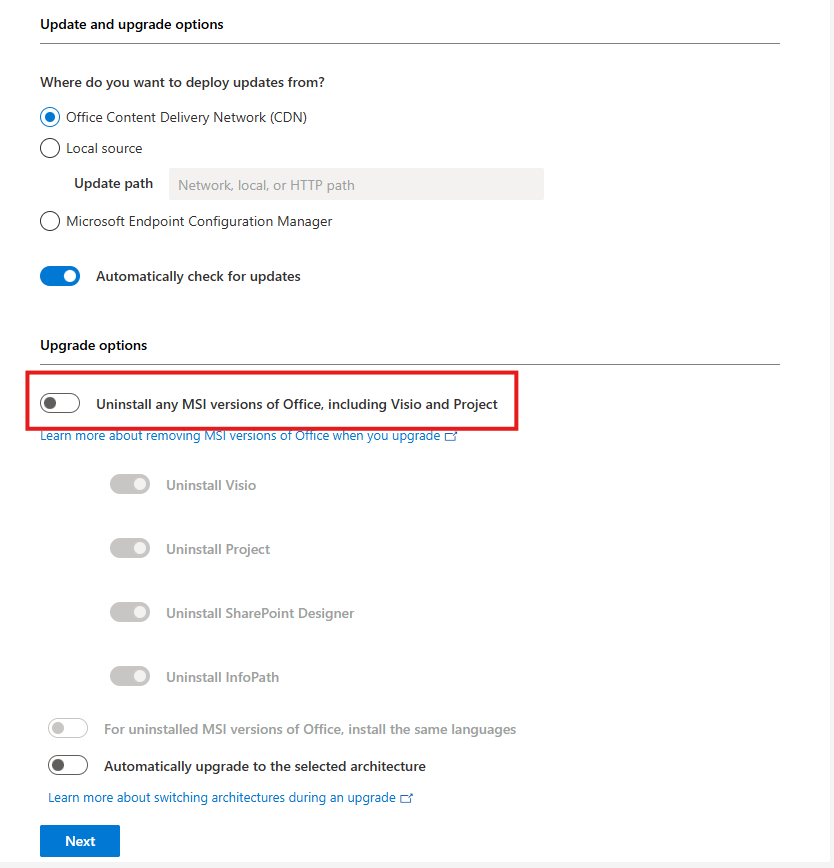Viewport: 834px width, 868px height.
Task: Click external link icon after architectures link
Action: pos(407,798)
